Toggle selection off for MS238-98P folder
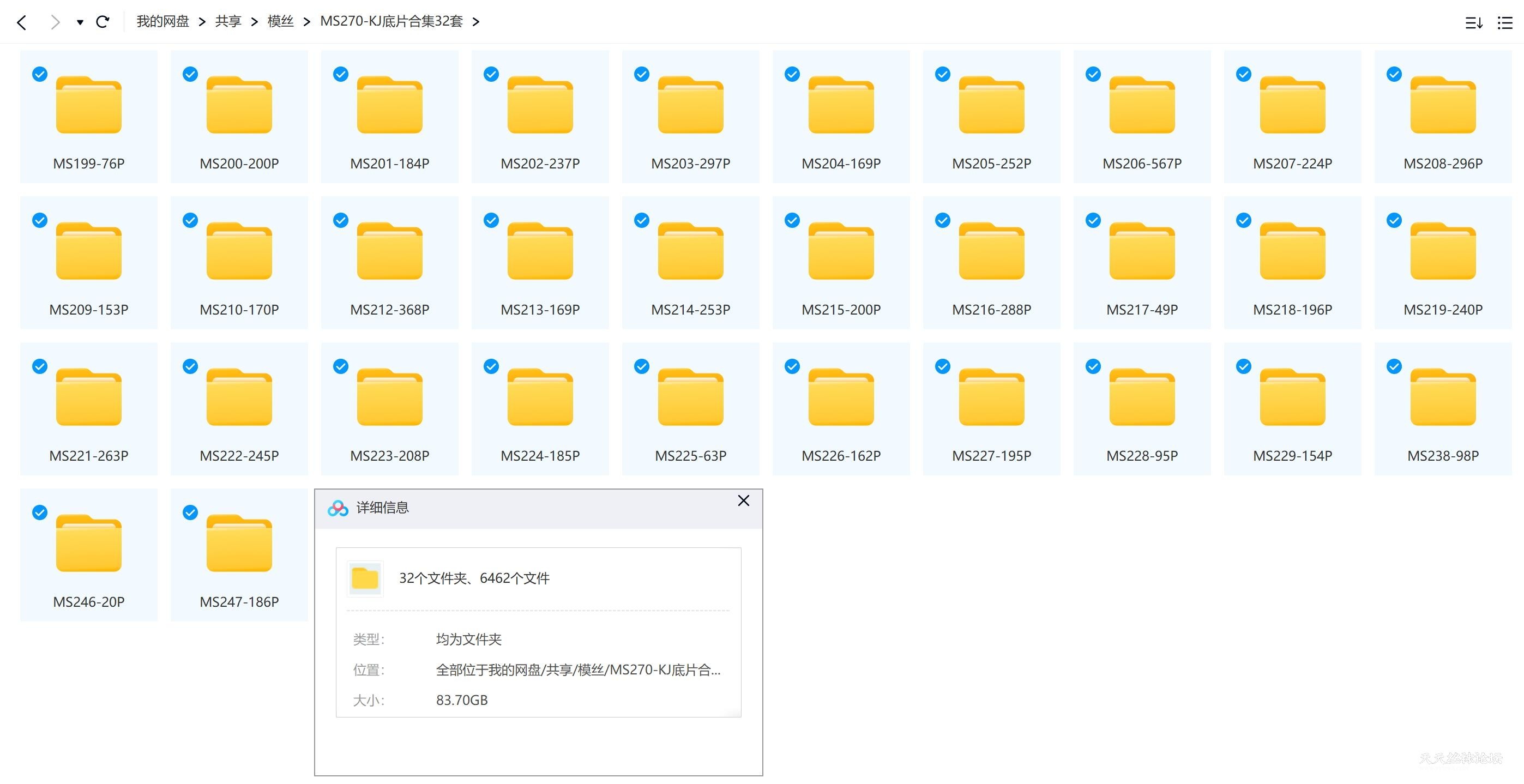The width and height of the screenshot is (1524, 784). 1393,366
